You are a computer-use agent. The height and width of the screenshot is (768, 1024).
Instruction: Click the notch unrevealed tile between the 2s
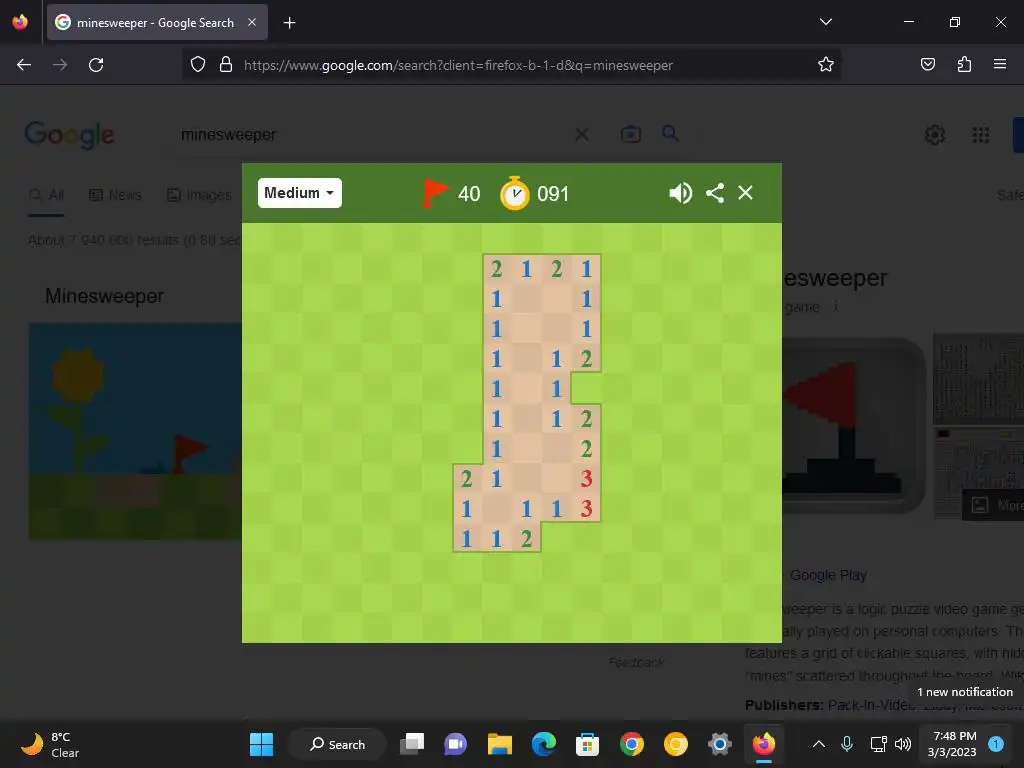tap(586, 389)
